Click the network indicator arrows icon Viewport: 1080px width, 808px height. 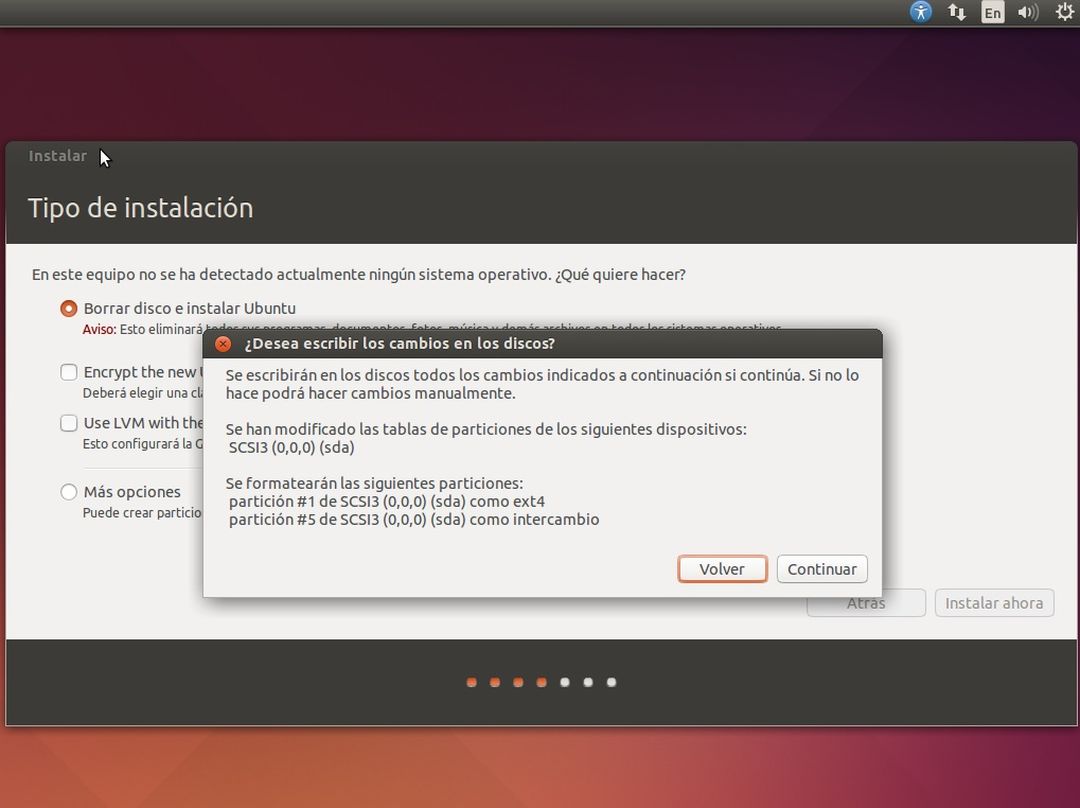point(956,12)
